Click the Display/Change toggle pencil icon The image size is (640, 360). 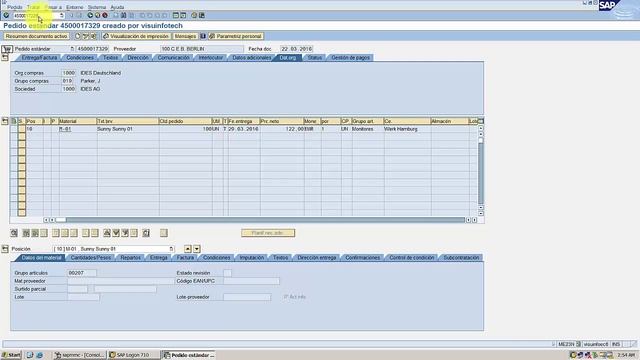(86, 36)
